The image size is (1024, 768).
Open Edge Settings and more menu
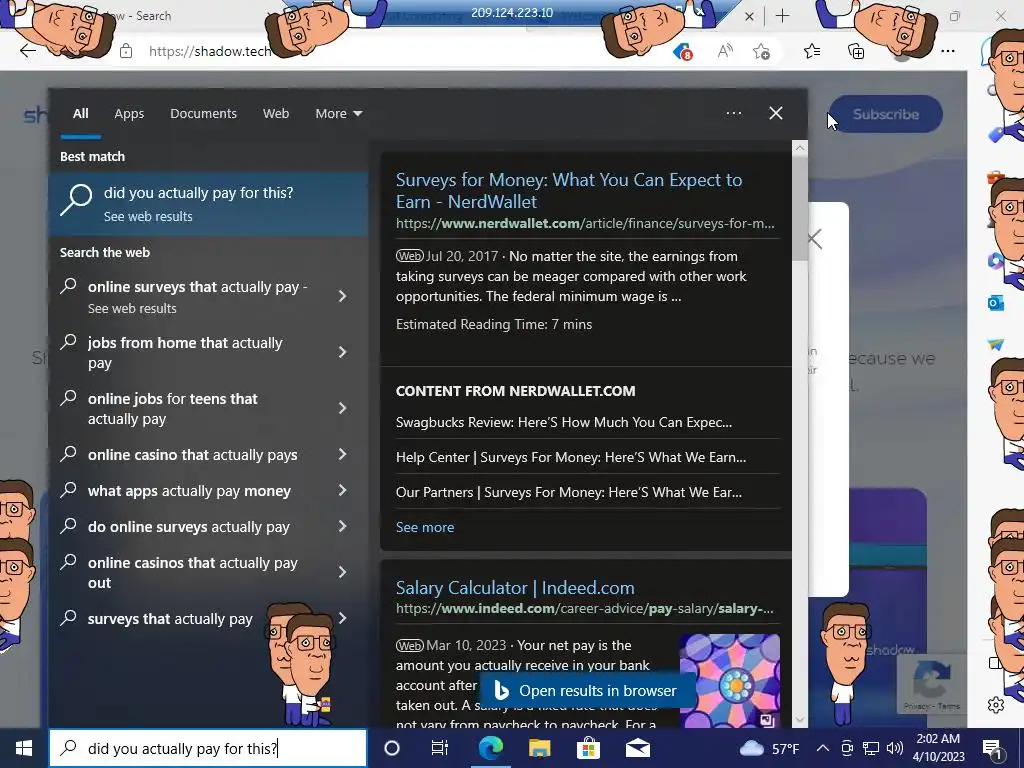(x=948, y=51)
